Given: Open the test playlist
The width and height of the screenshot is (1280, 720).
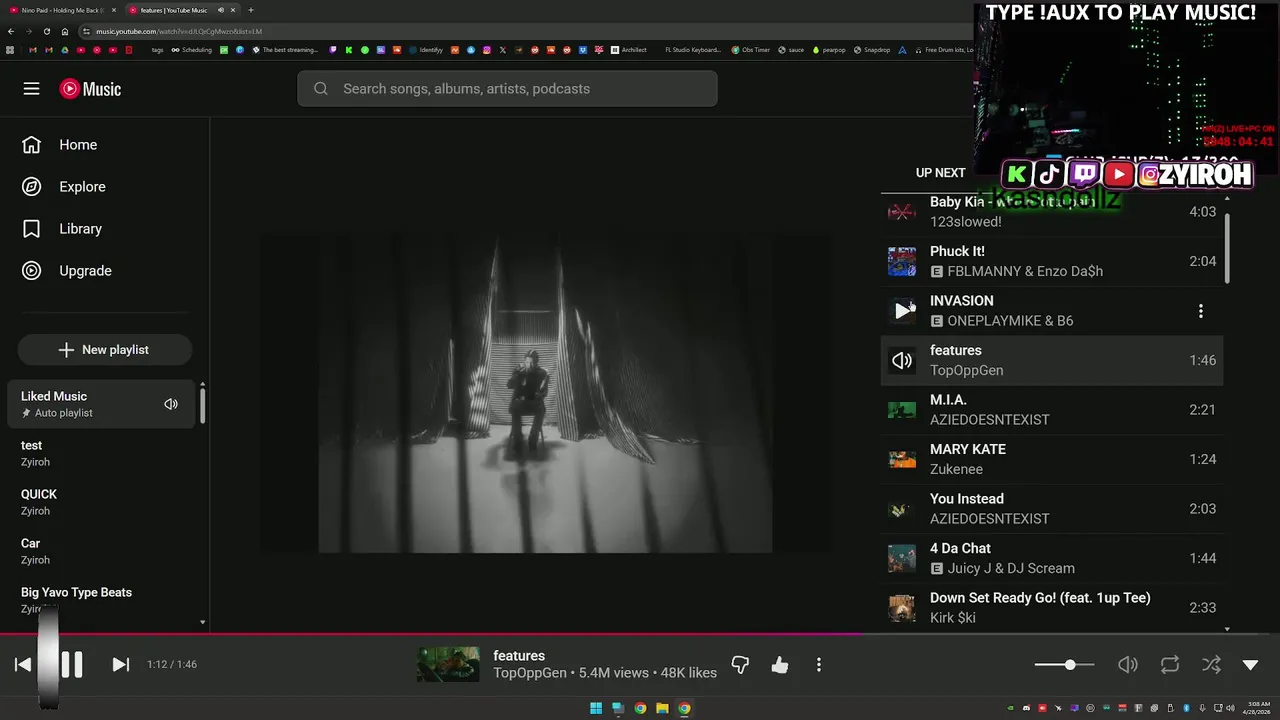Looking at the screenshot, I should click(x=100, y=453).
